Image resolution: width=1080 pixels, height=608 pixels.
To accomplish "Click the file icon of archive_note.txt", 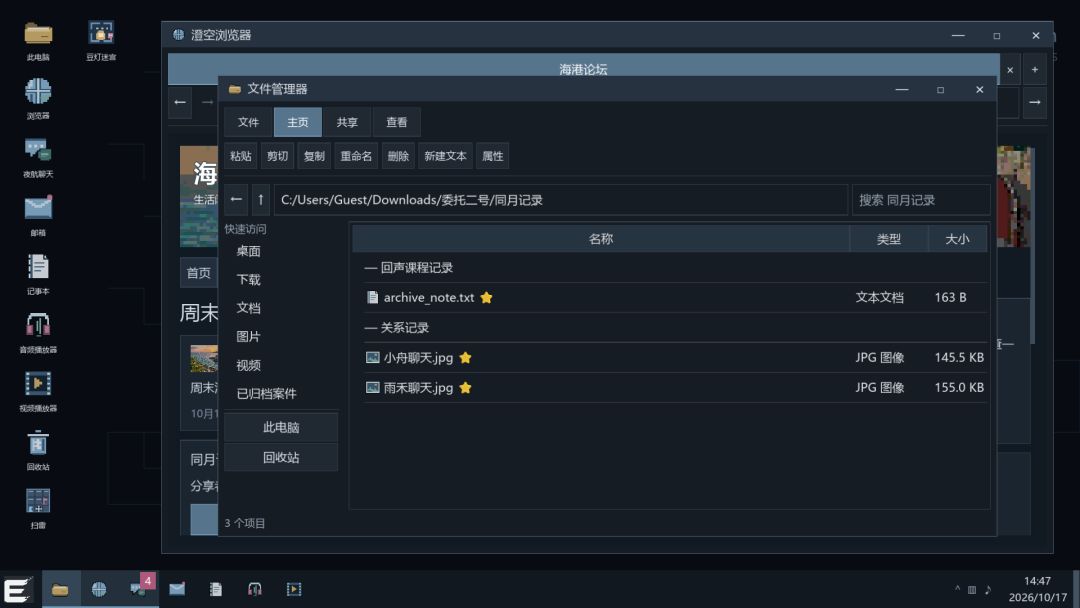I will 373,297.
